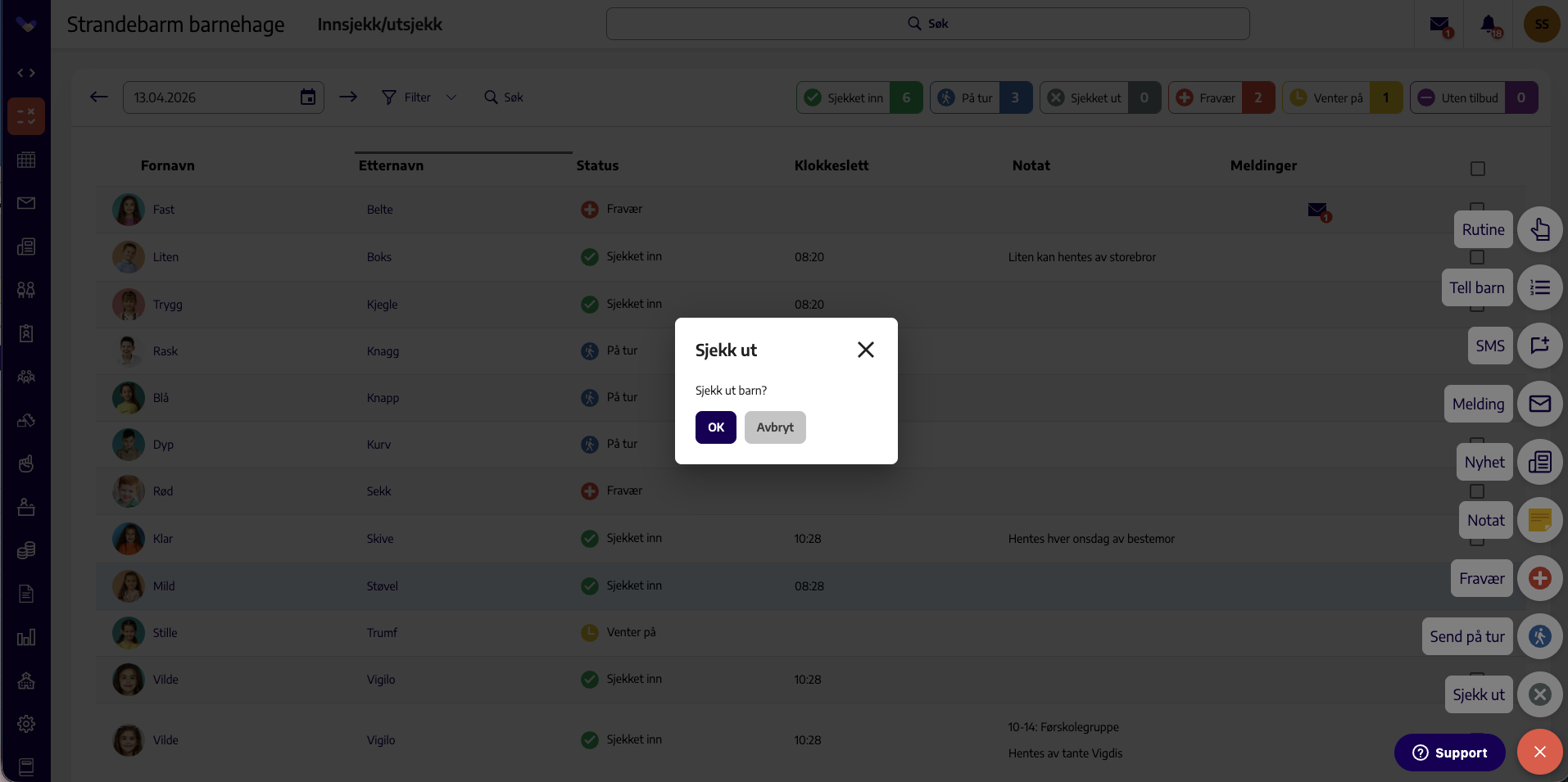Viewport: 1568px width, 782px height.
Task: Sort by the Etternavn column header
Action: pos(391,165)
